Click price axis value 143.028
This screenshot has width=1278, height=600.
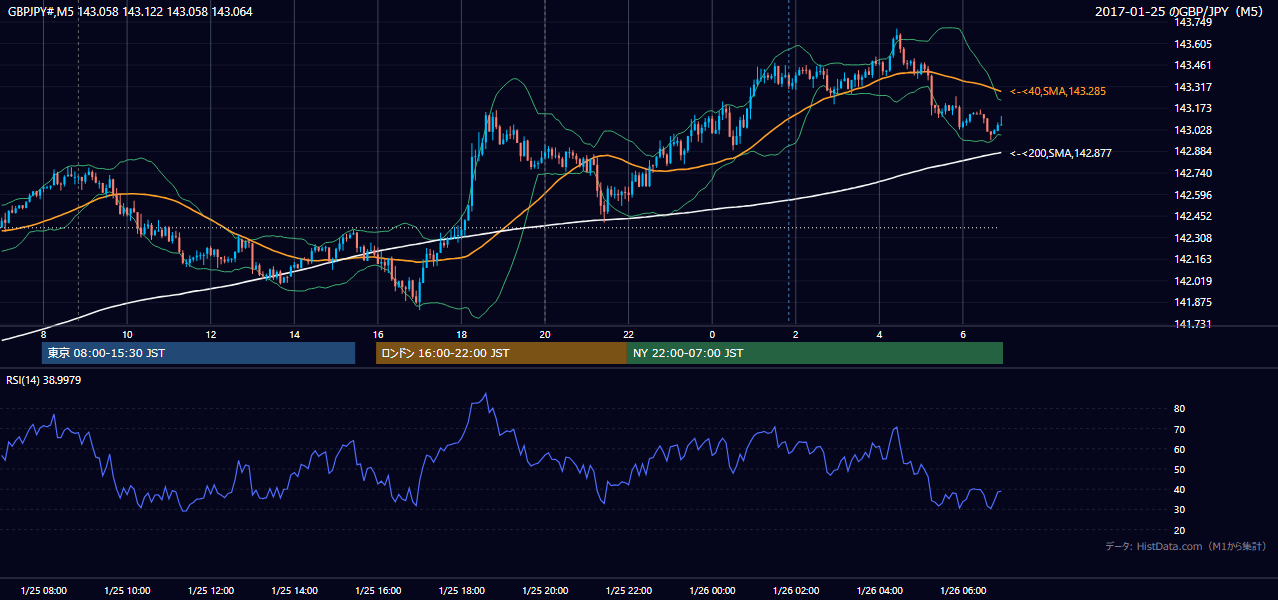coord(1193,130)
